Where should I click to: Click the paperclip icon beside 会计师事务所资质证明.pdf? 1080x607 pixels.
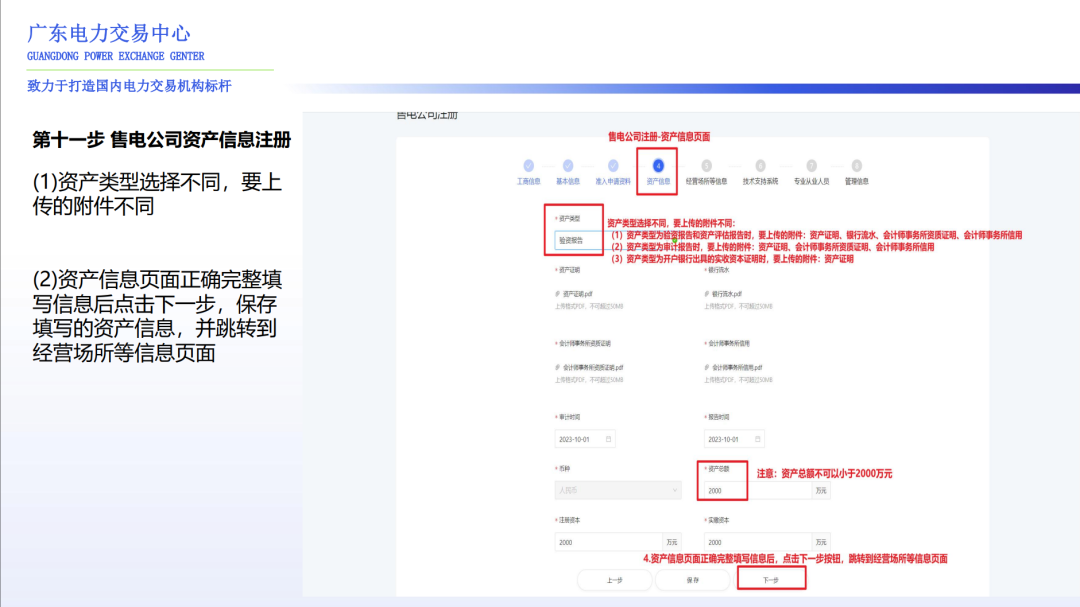[x=557, y=367]
